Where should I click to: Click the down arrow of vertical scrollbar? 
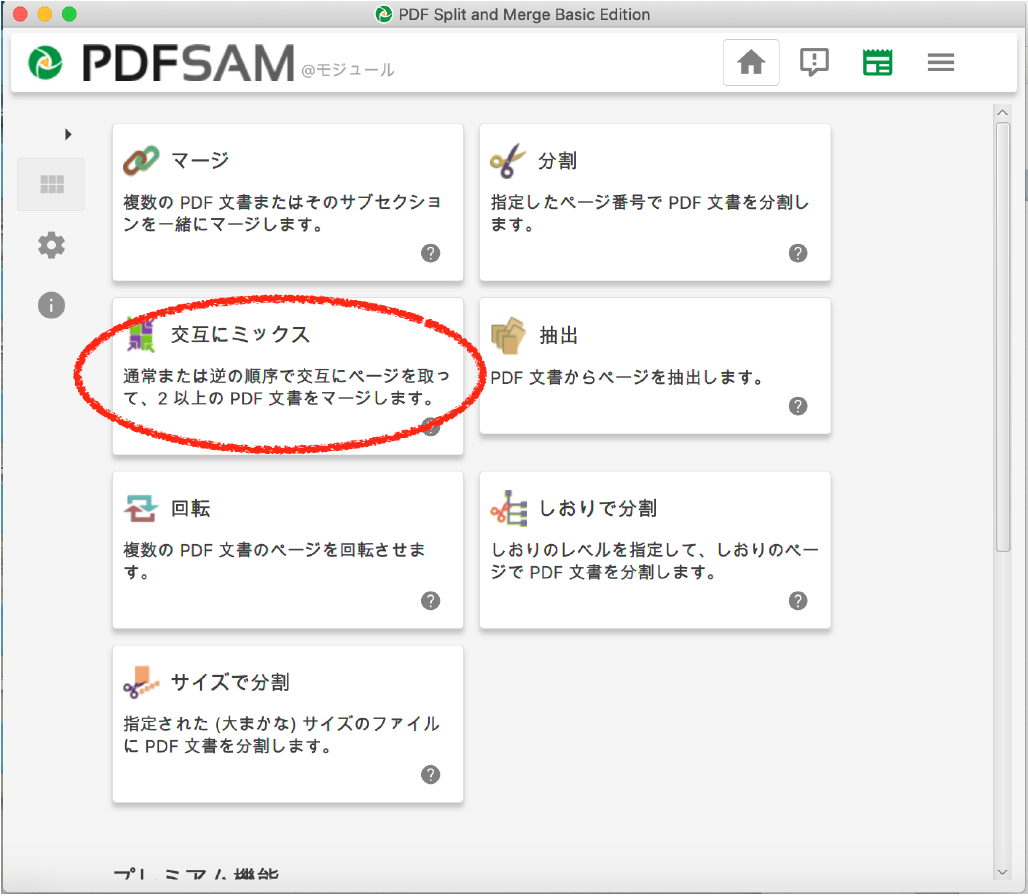[1003, 873]
